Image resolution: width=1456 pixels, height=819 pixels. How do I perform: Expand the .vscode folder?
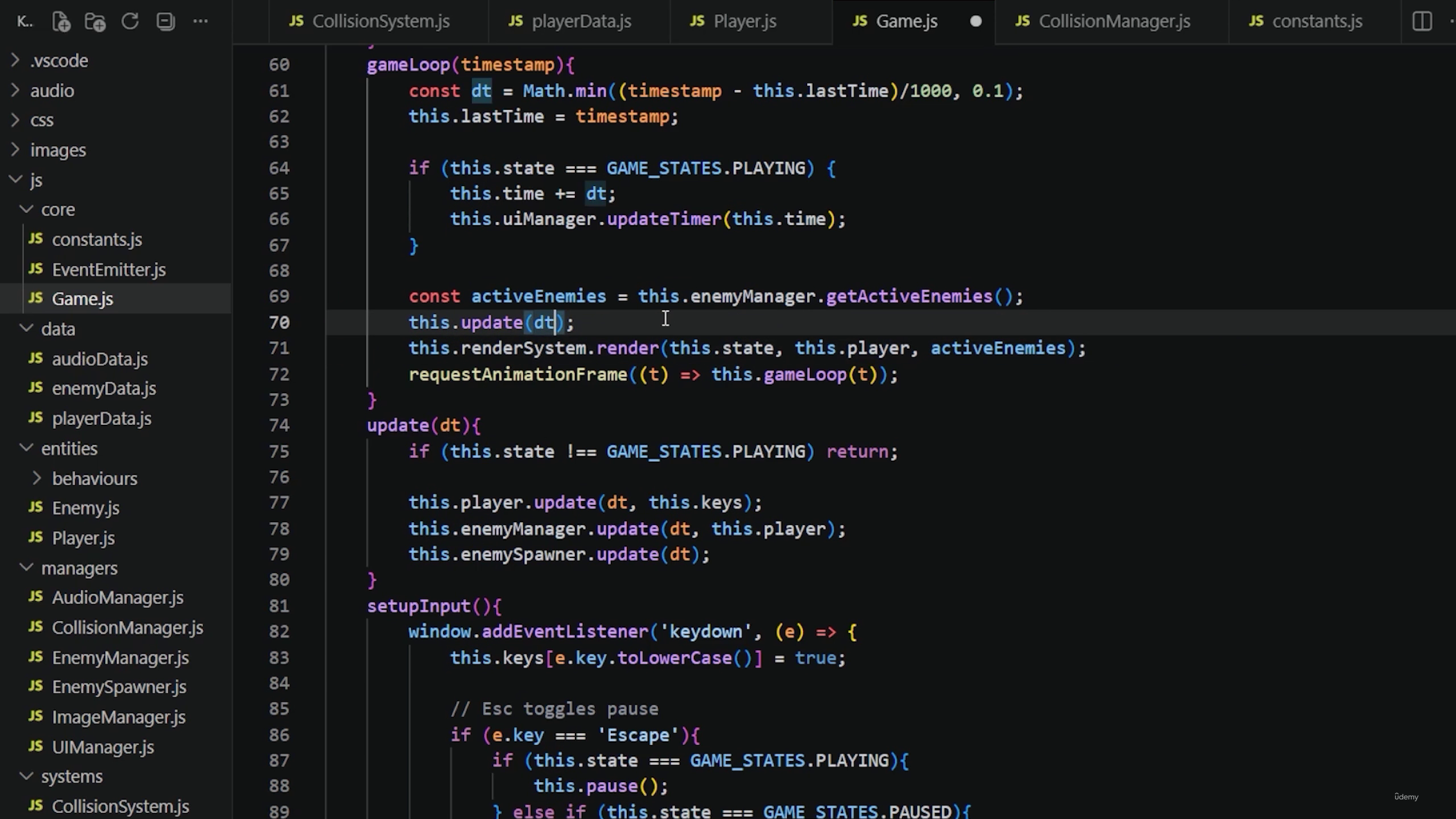point(115,60)
